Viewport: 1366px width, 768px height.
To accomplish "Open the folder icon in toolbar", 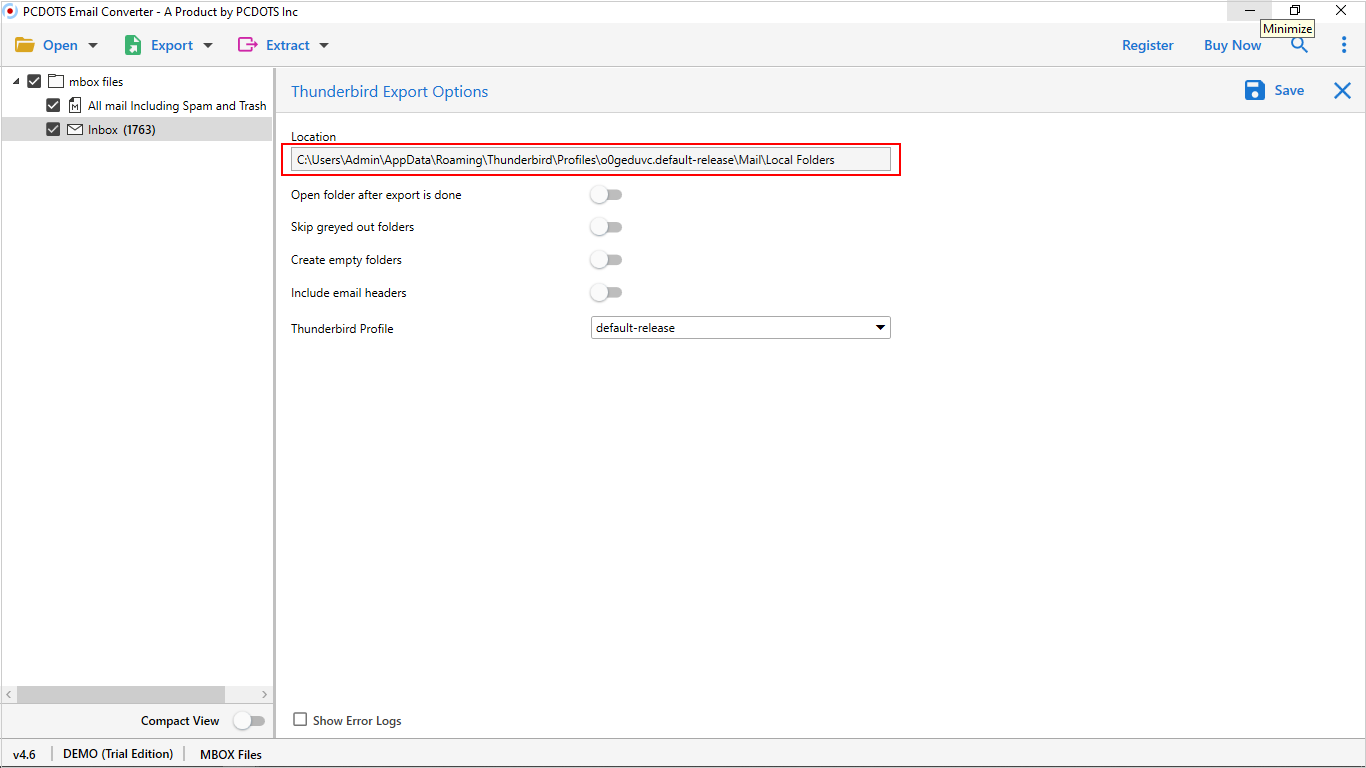I will [x=25, y=45].
